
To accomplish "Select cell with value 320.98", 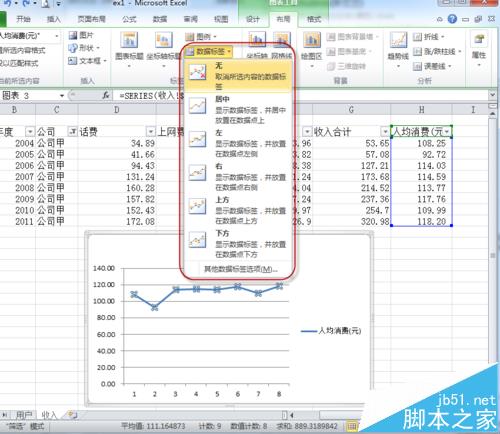I will 351,221.
